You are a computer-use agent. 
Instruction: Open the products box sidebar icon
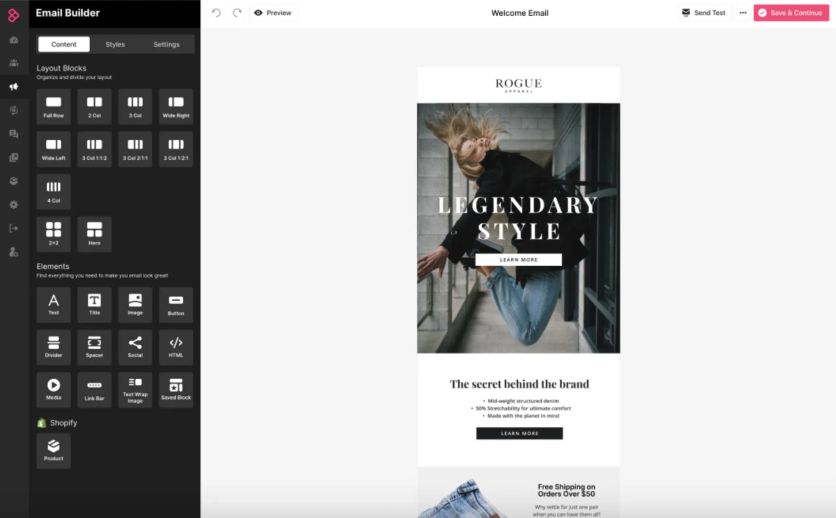pyautogui.click(x=14, y=181)
